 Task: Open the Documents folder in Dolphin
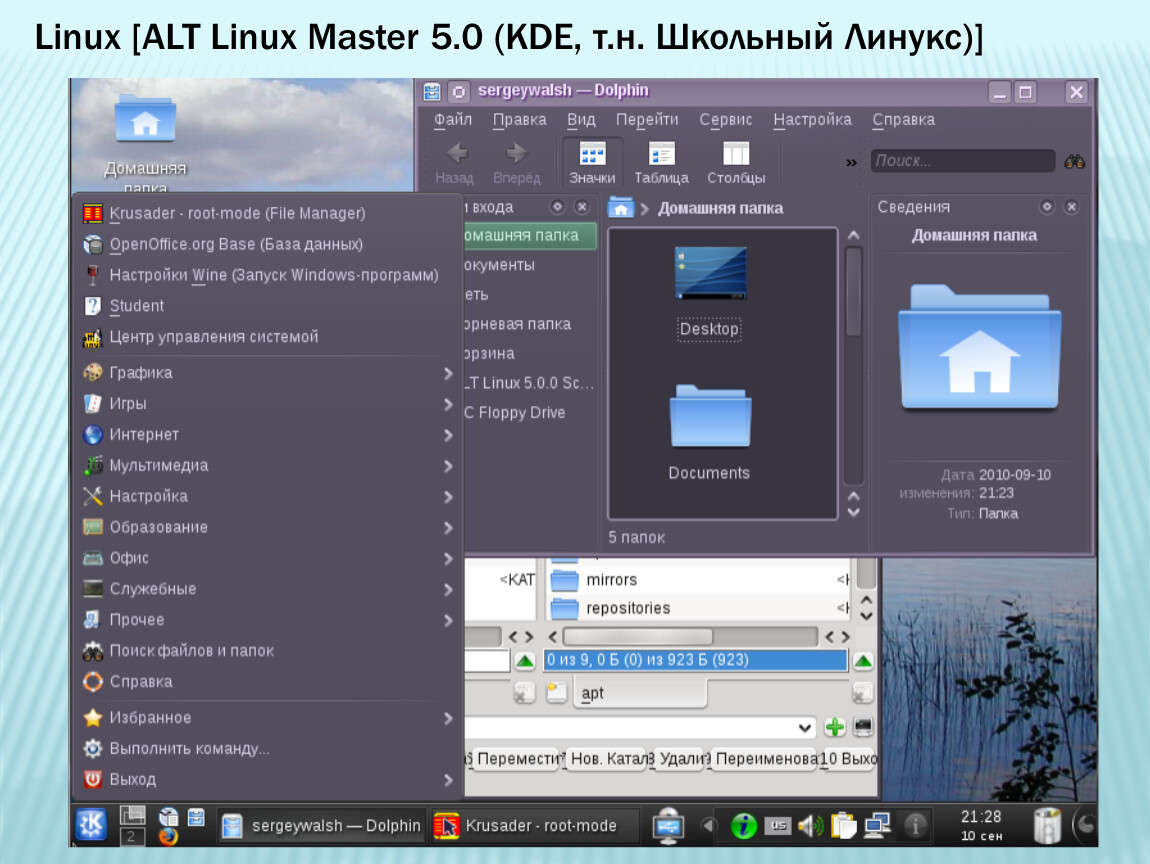[x=709, y=415]
